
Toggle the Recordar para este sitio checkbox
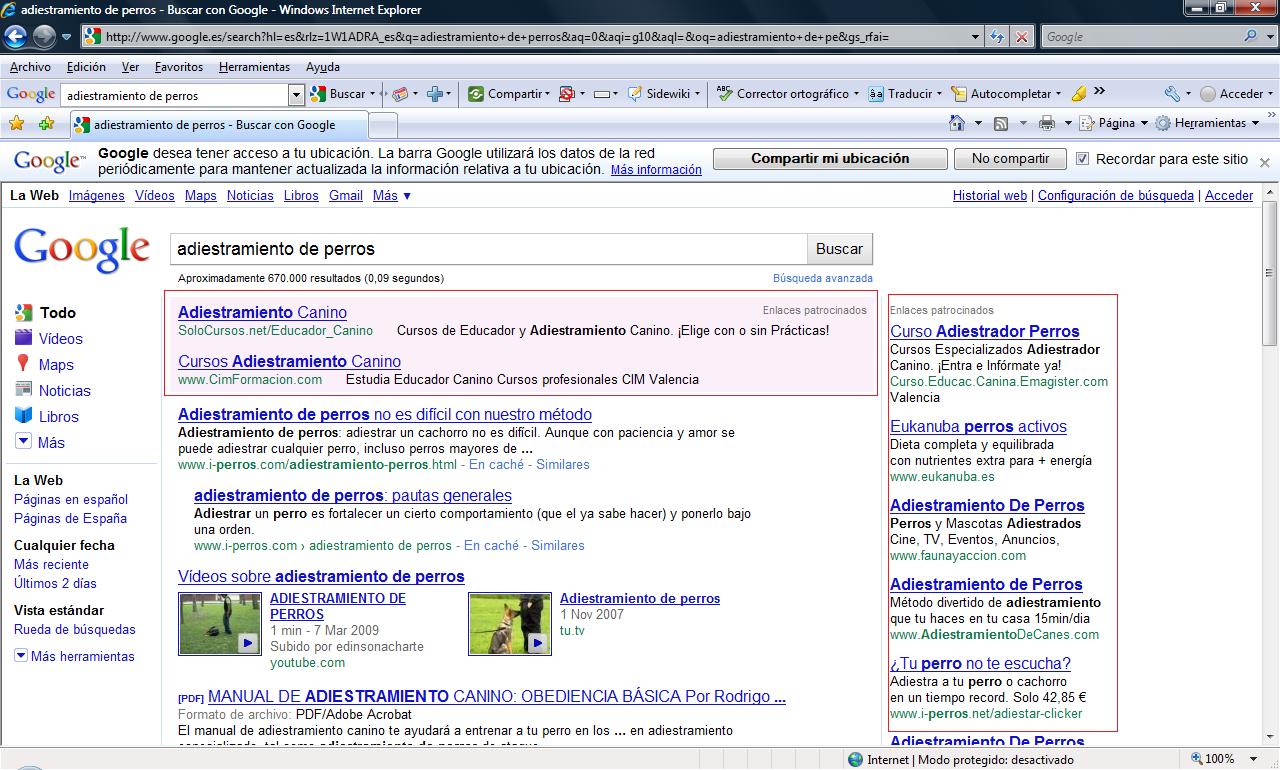(x=1082, y=159)
